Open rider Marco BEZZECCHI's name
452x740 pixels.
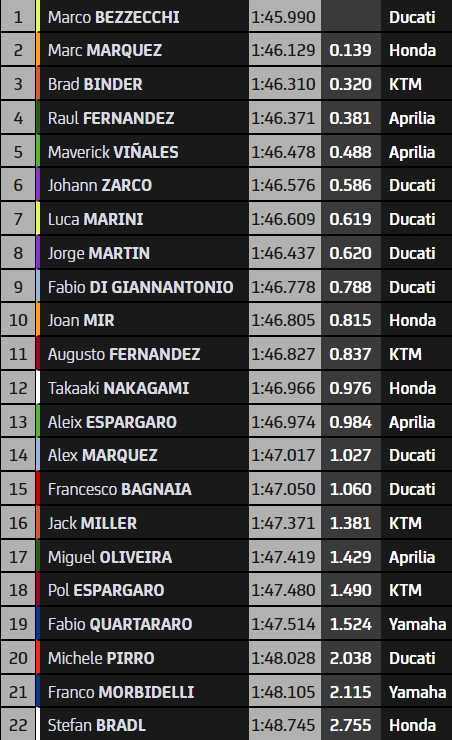113,17
